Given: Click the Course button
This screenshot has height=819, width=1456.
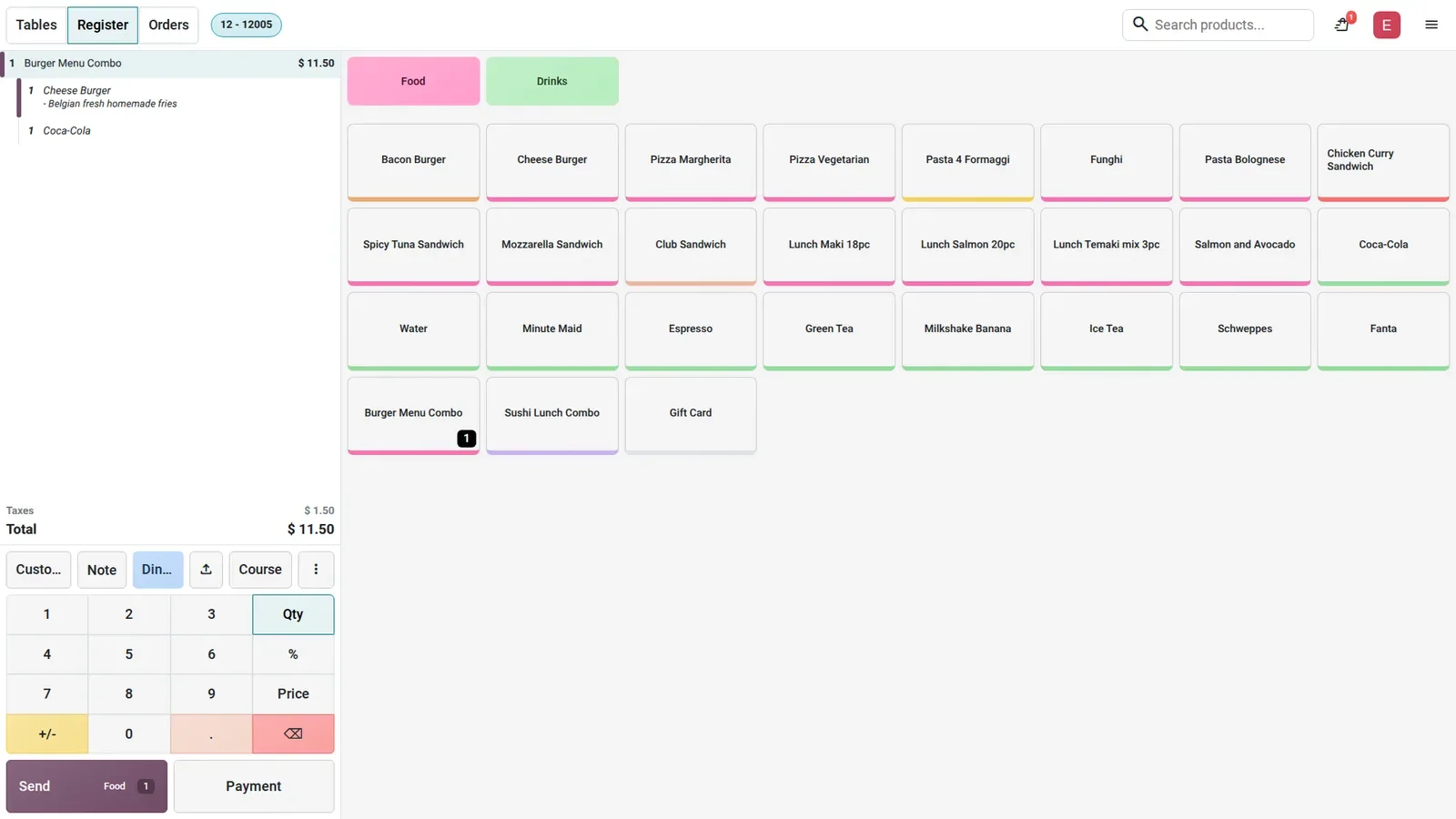Looking at the screenshot, I should click(x=260, y=570).
